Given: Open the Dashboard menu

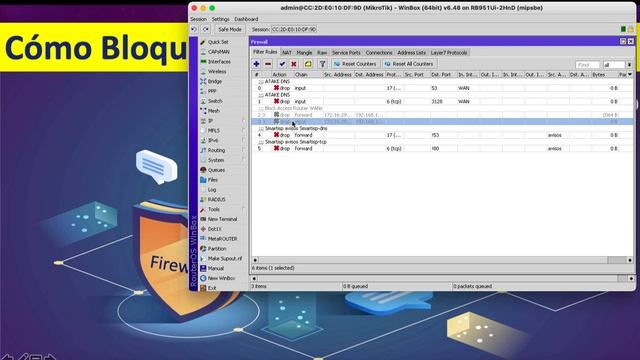Looking at the screenshot, I should pyautogui.click(x=246, y=19).
